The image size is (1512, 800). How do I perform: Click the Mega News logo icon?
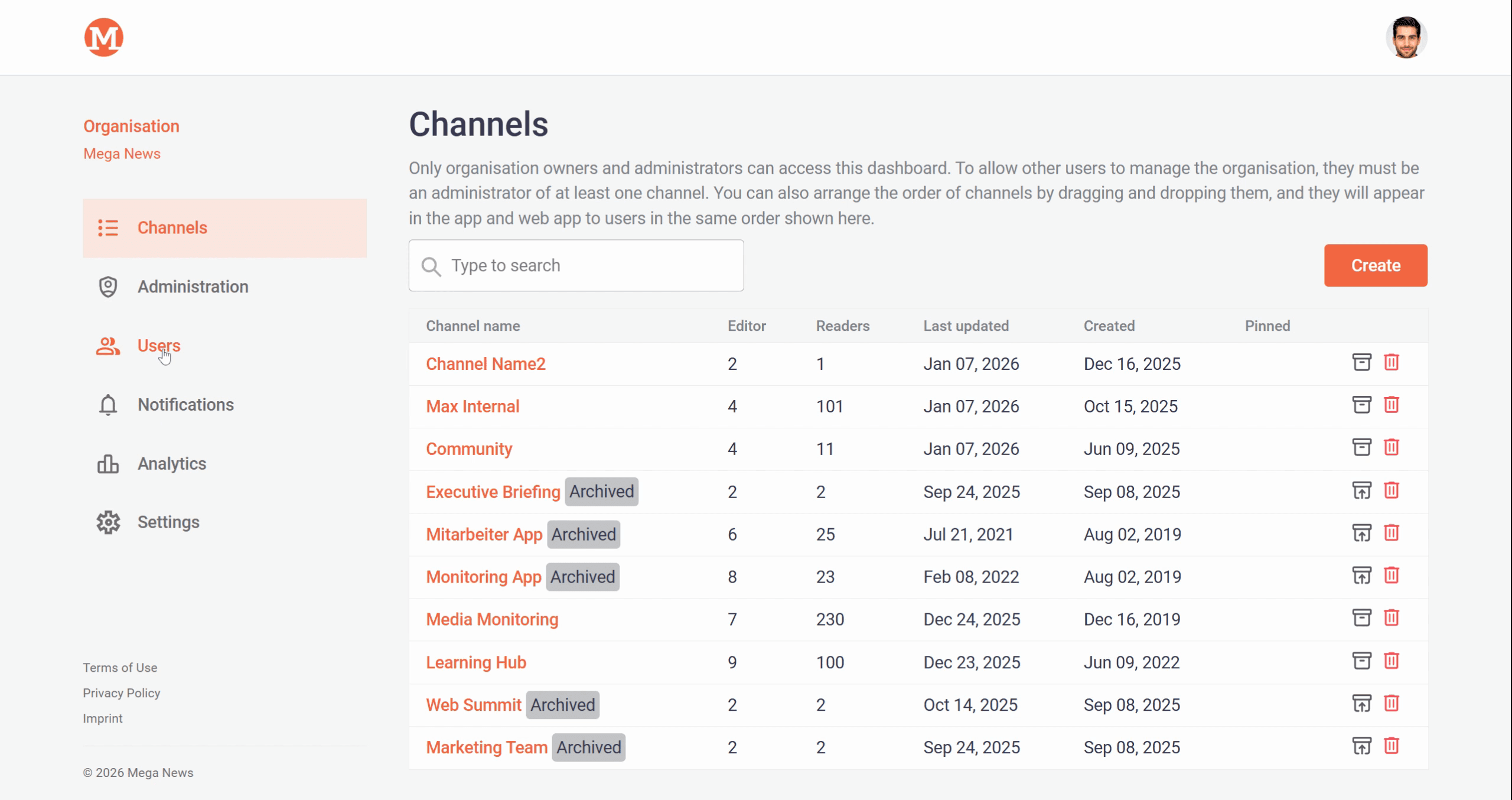tap(103, 37)
